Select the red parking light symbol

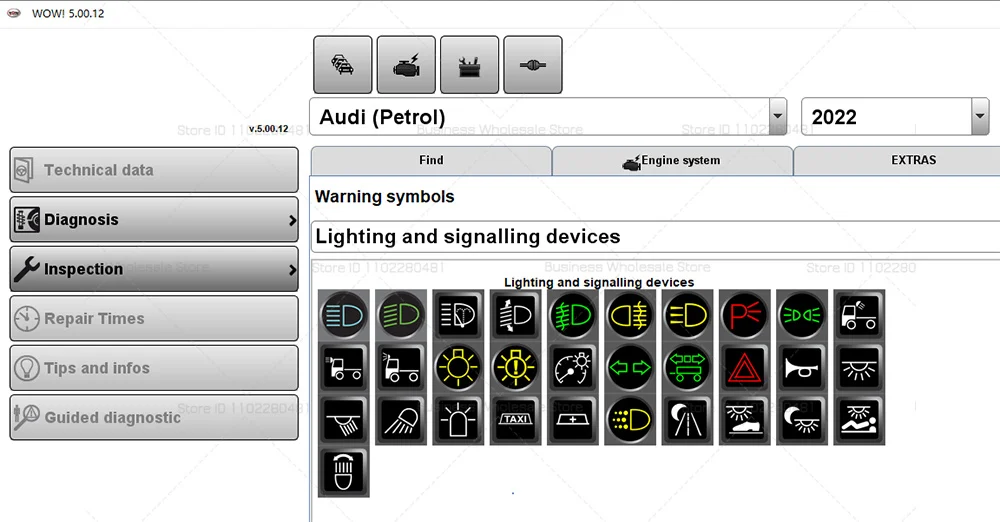[x=744, y=315]
